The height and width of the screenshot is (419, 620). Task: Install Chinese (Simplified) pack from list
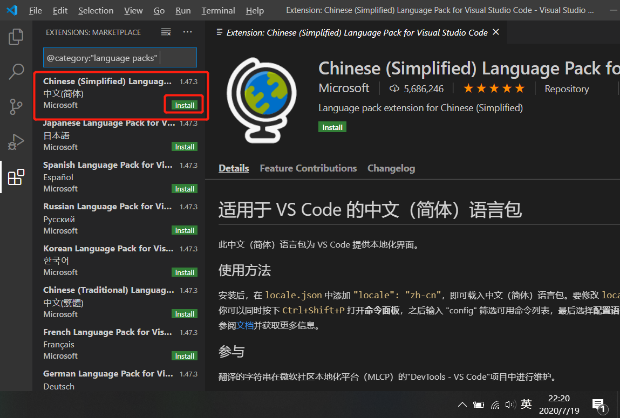coord(185,105)
